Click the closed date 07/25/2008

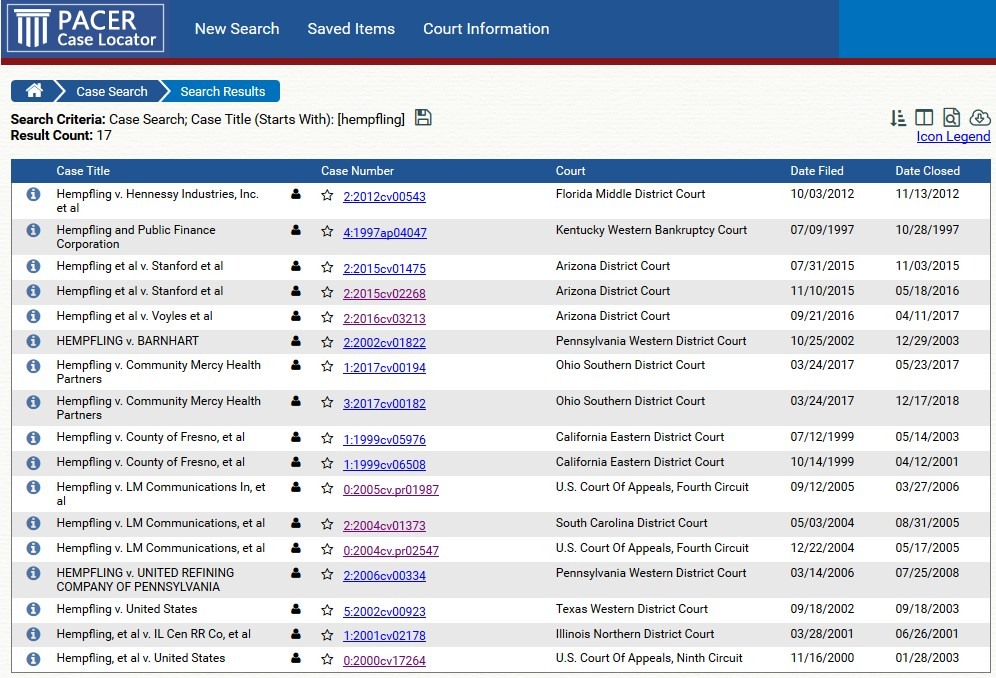(927, 573)
